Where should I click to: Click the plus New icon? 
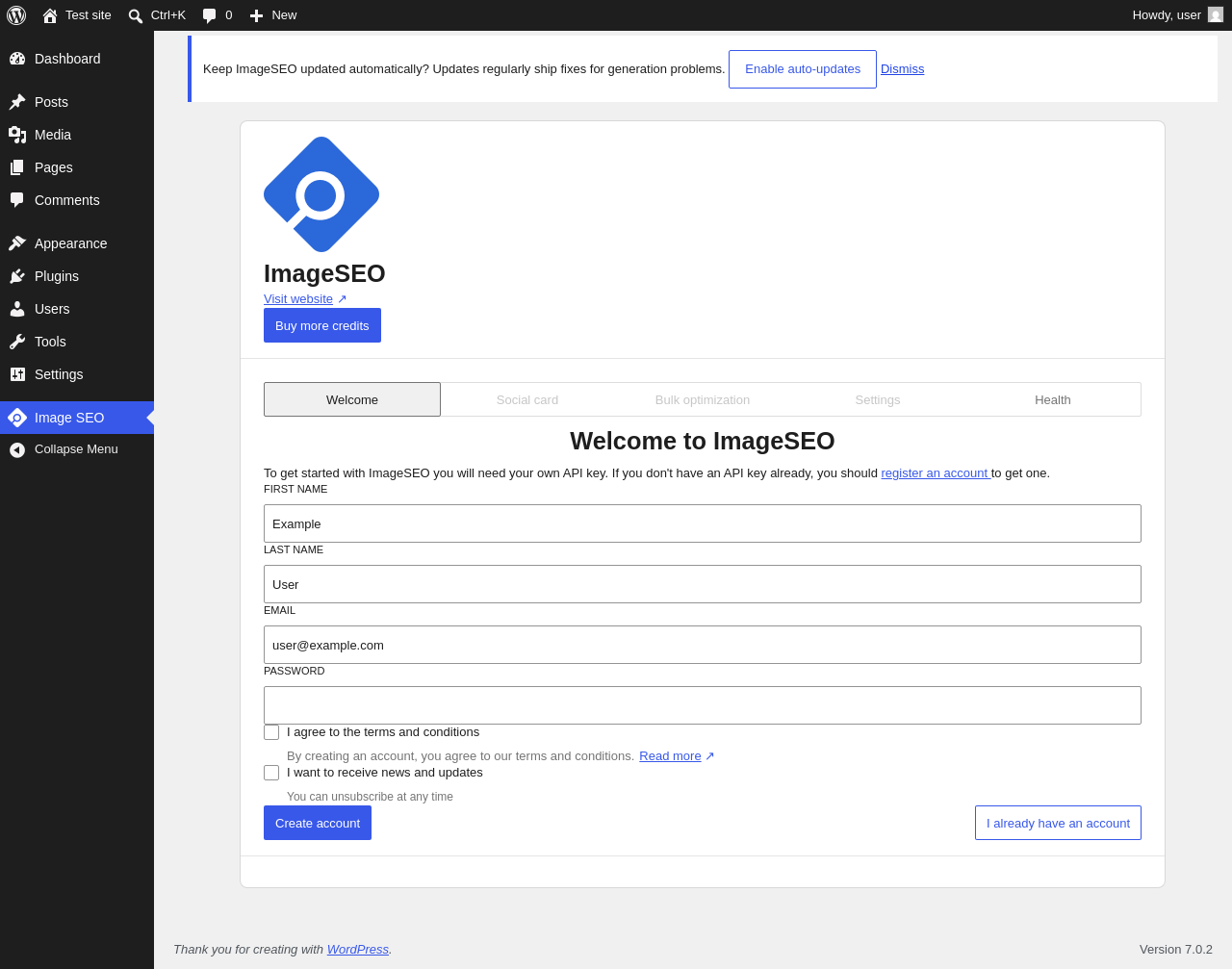pyautogui.click(x=256, y=15)
